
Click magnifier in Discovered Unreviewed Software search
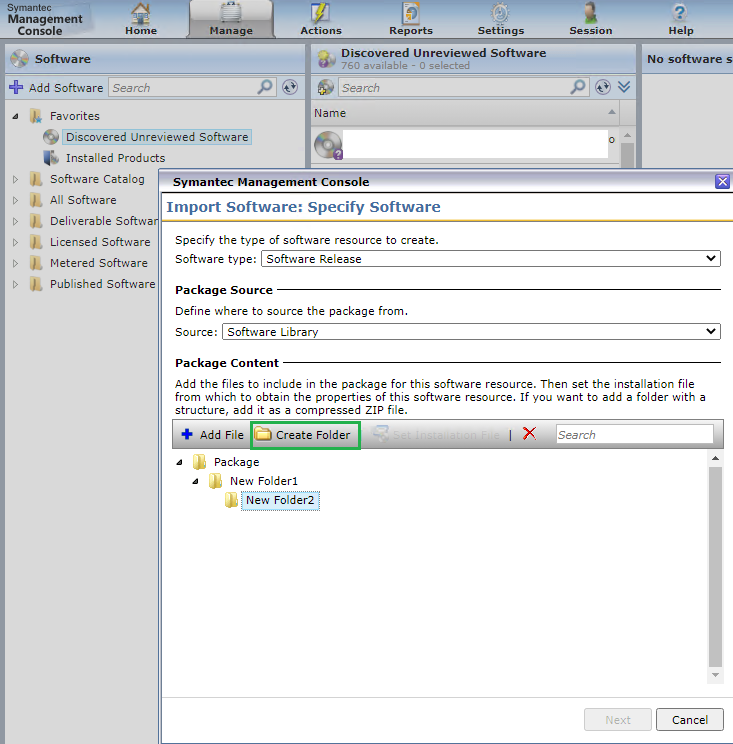pos(578,87)
